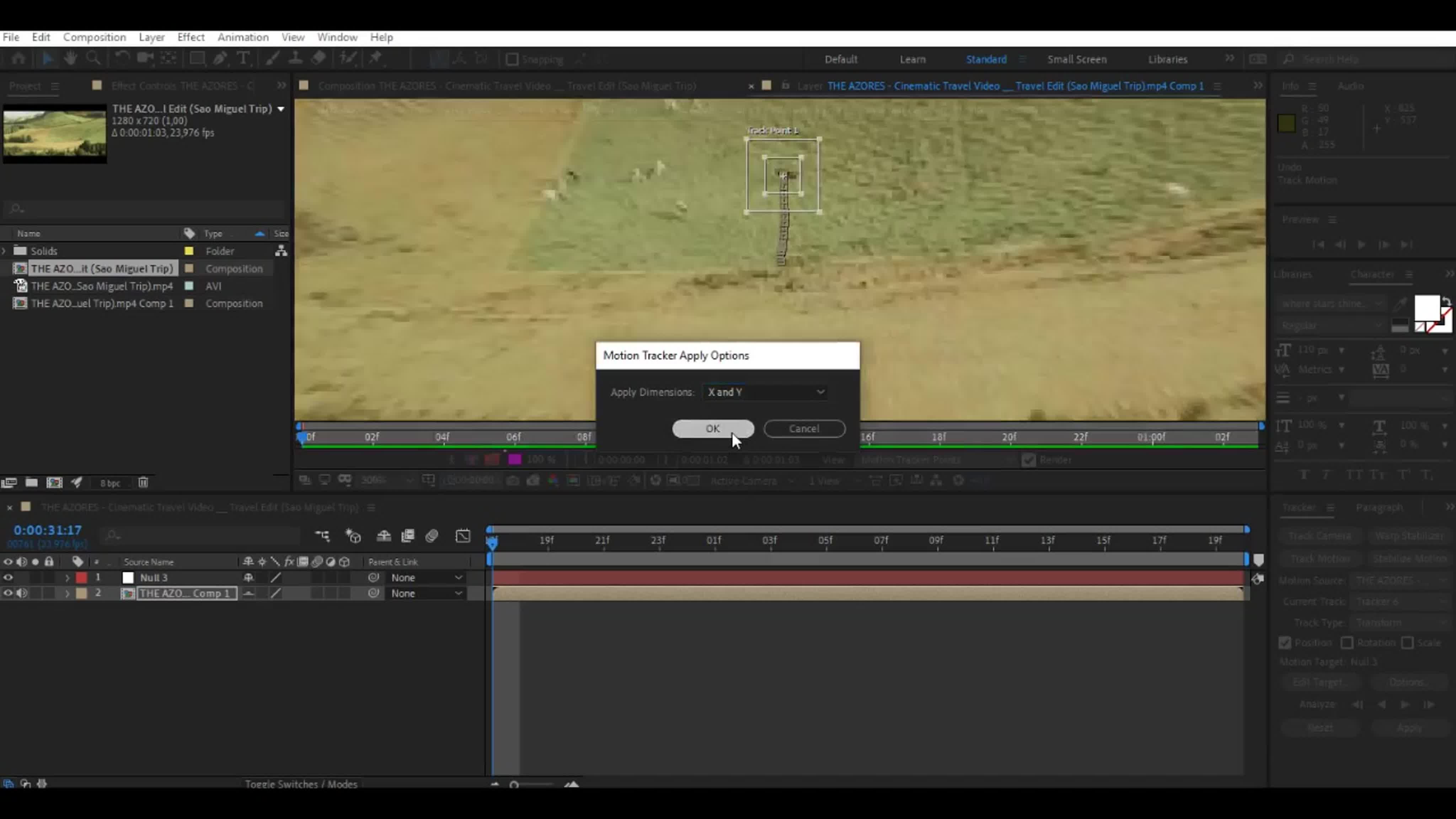Viewport: 1456px width, 819px height.
Task: Click the red label color of Null 3
Action: coord(81,578)
